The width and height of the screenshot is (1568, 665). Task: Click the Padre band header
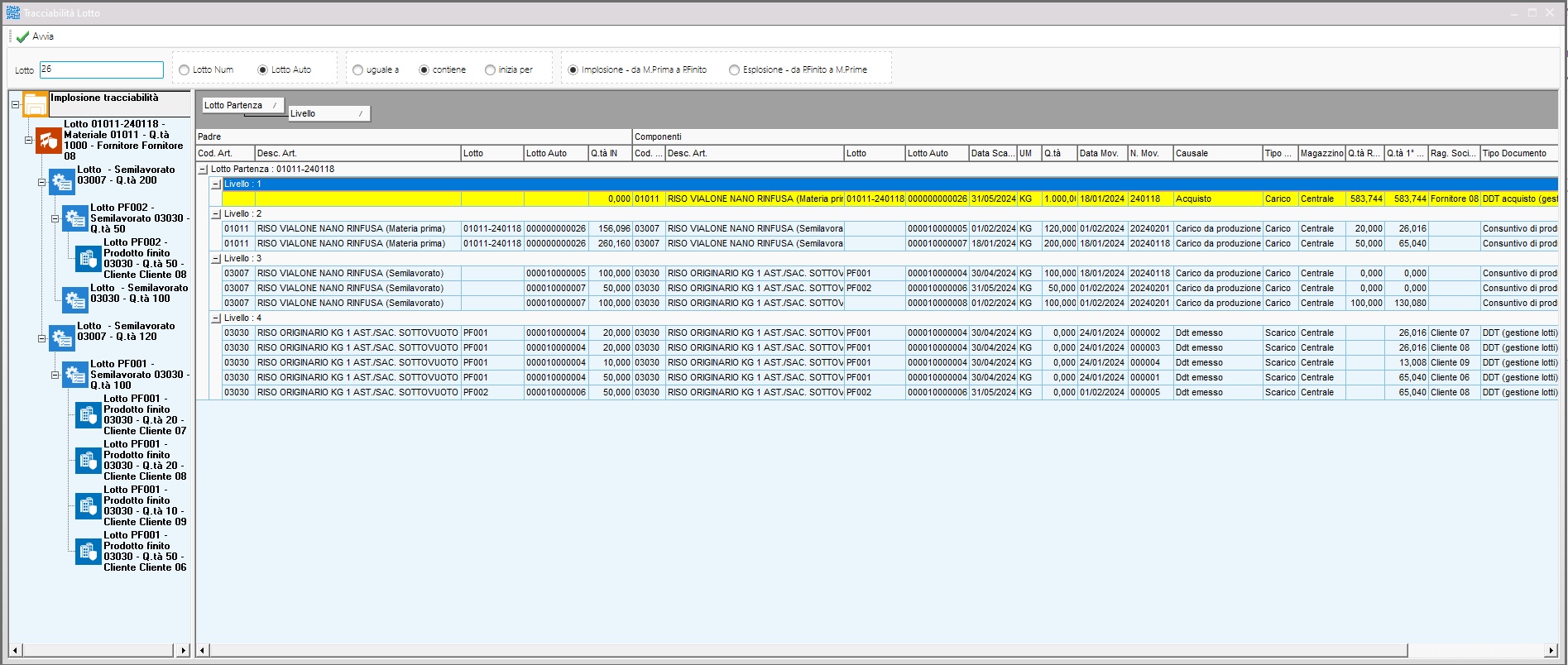(x=414, y=136)
